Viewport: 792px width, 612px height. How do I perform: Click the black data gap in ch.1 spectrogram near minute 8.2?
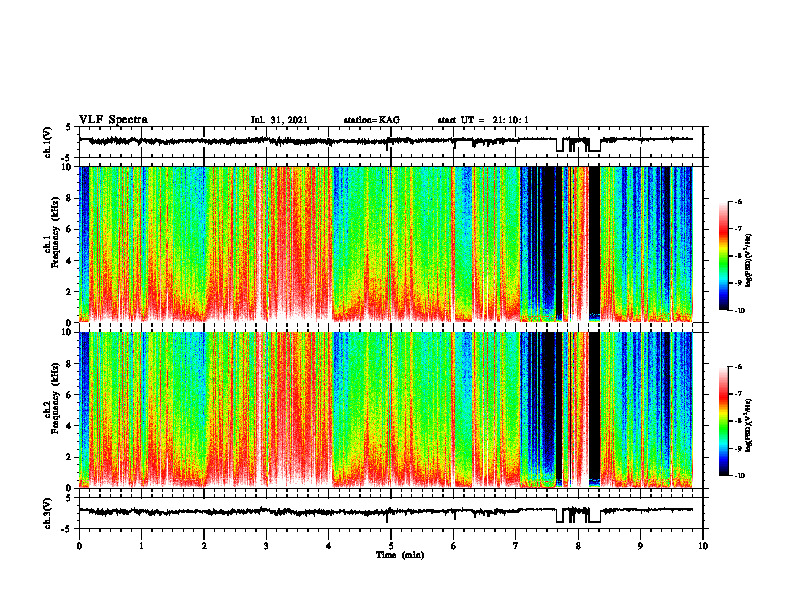[595, 240]
